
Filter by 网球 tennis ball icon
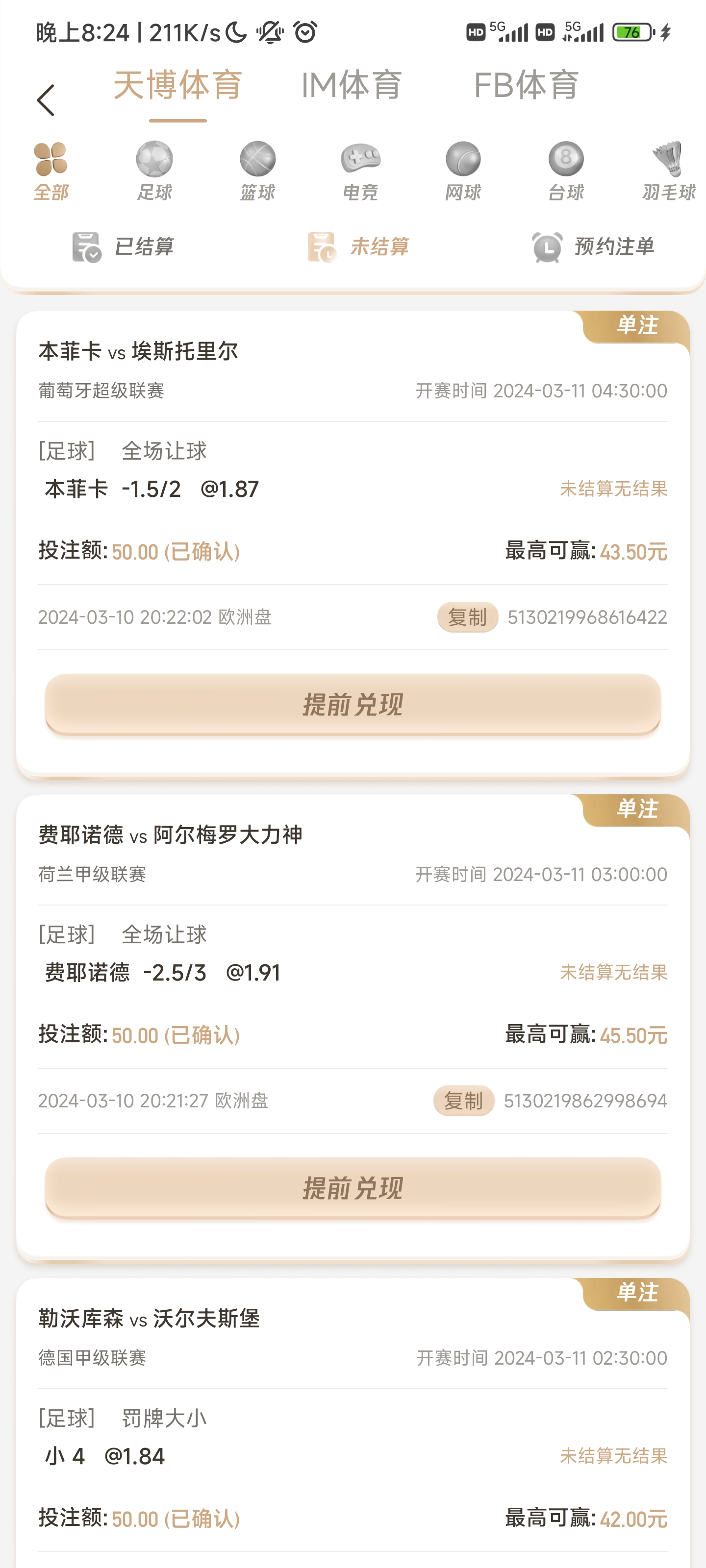click(x=463, y=159)
